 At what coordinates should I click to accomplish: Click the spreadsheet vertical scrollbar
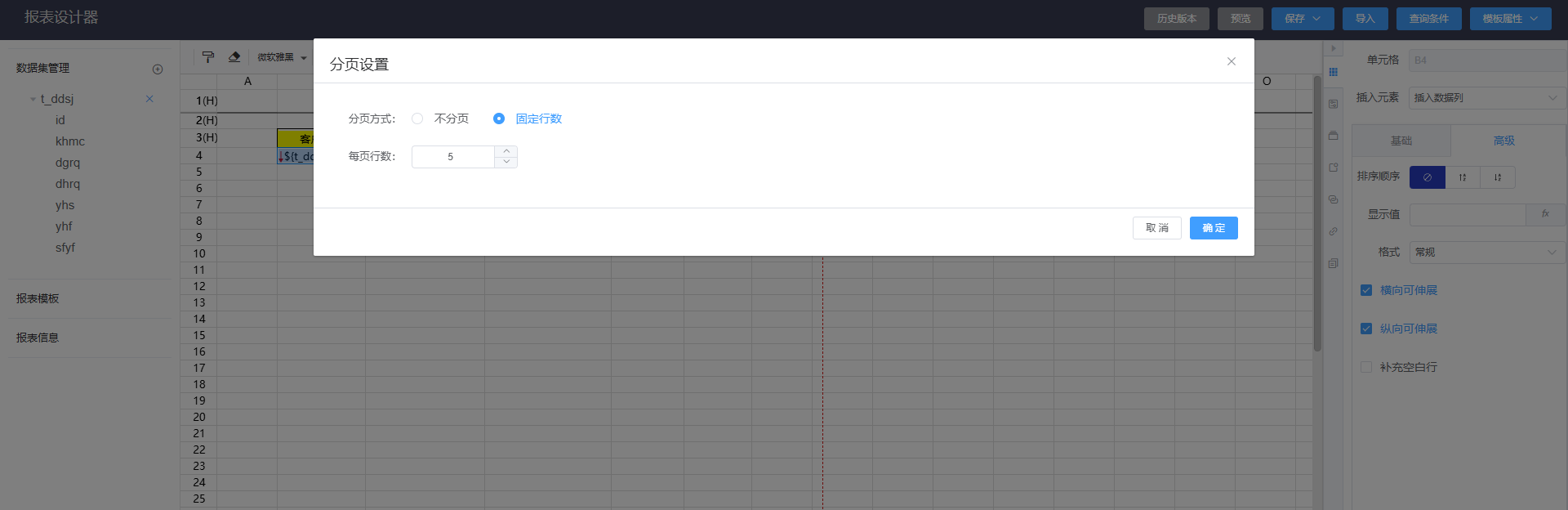(1317, 212)
